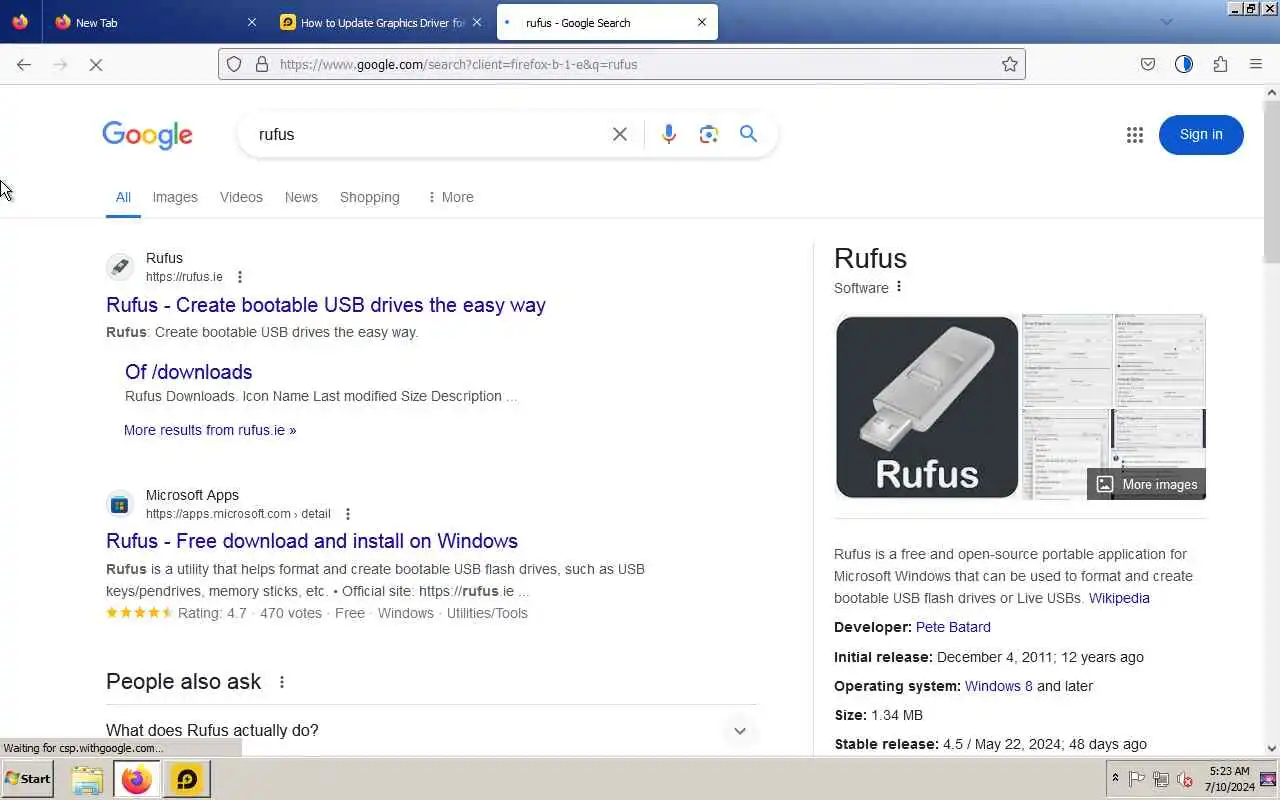This screenshot has height=800, width=1280.
Task: Open the Wikipedia link in knowledge panel
Action: [1119, 598]
